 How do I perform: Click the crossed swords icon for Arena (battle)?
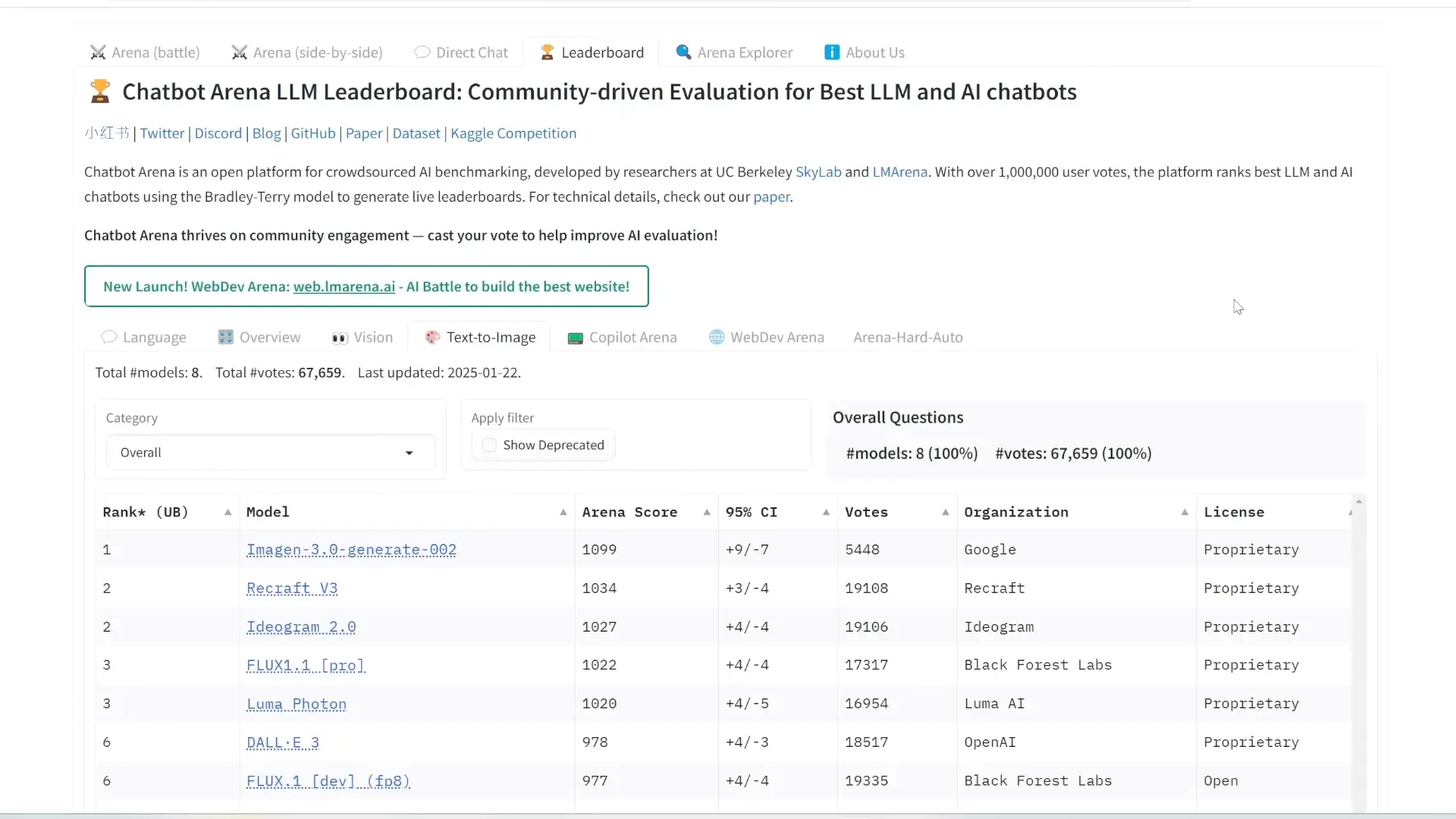click(x=98, y=52)
